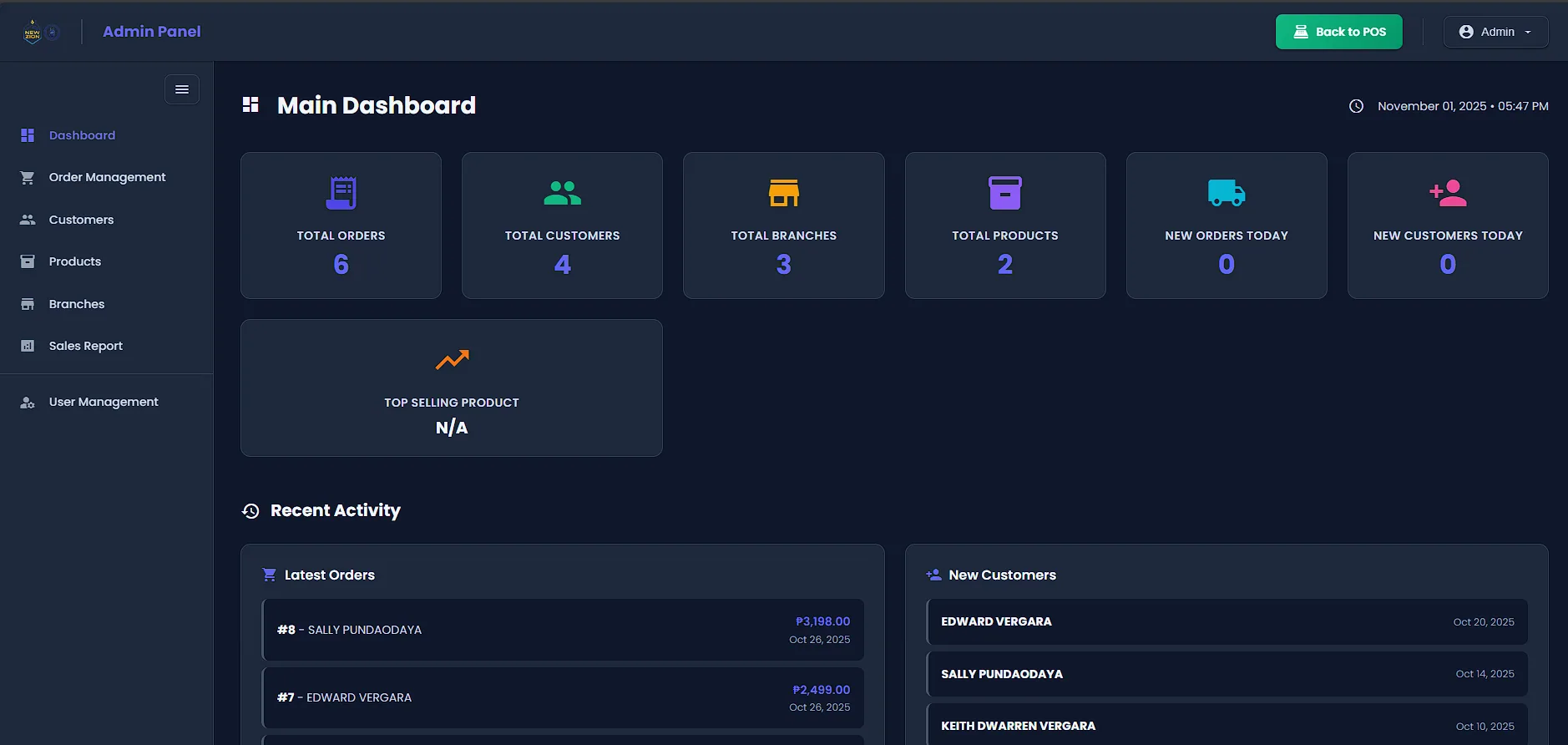
Task: Click the Admin account avatar icon
Action: tap(1466, 32)
